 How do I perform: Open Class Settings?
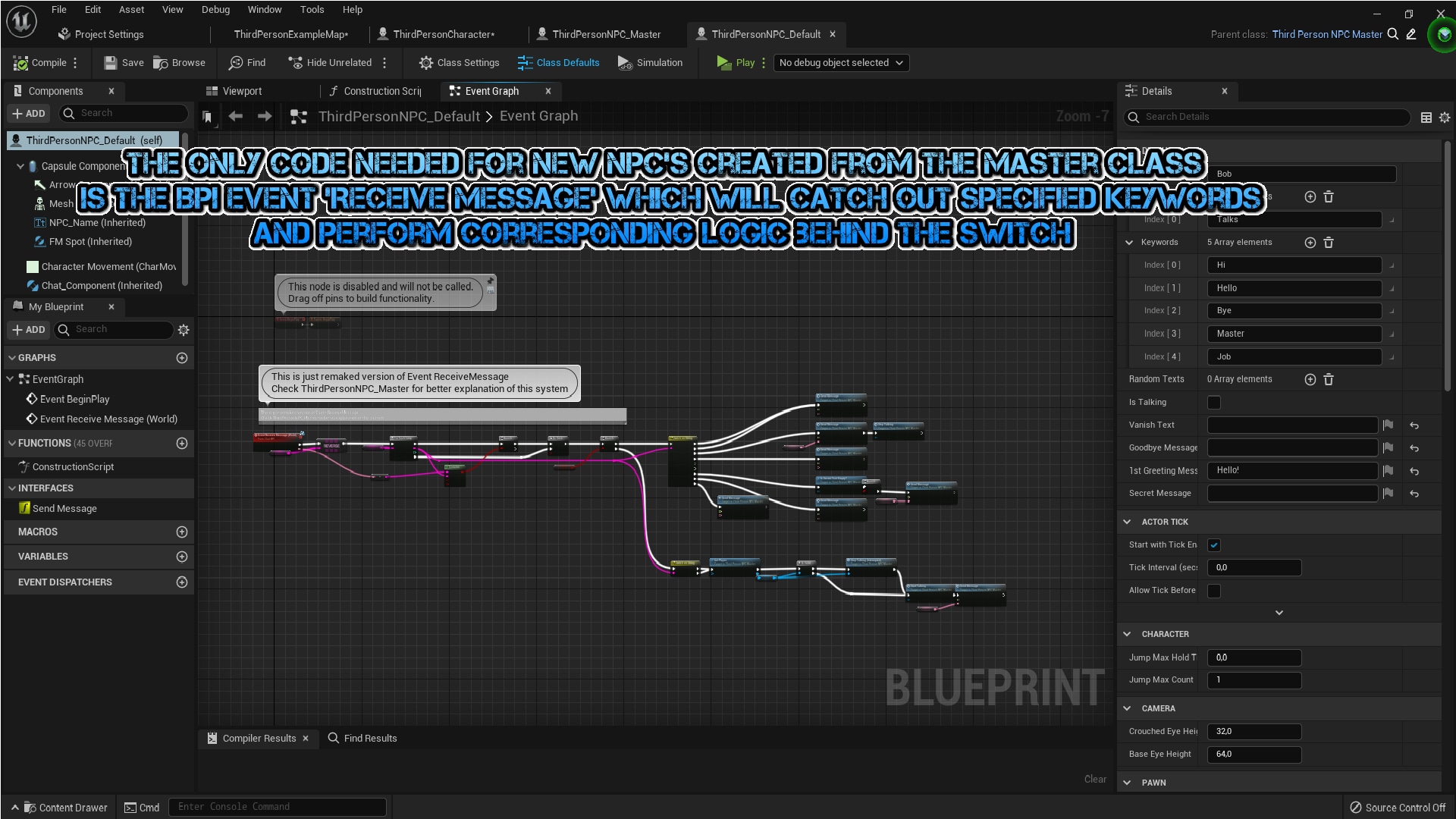(459, 62)
